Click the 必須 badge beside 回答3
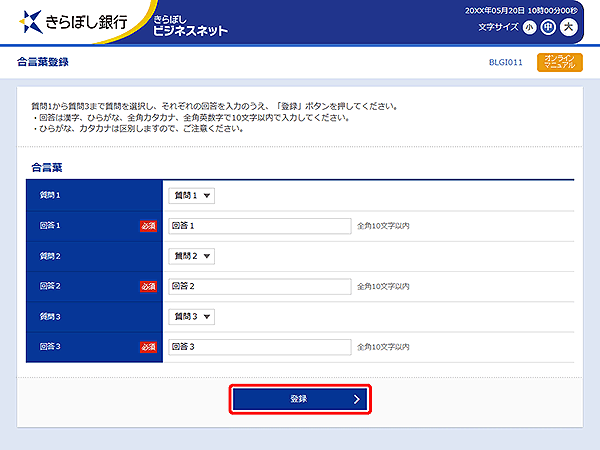The image size is (600, 450). (x=148, y=347)
